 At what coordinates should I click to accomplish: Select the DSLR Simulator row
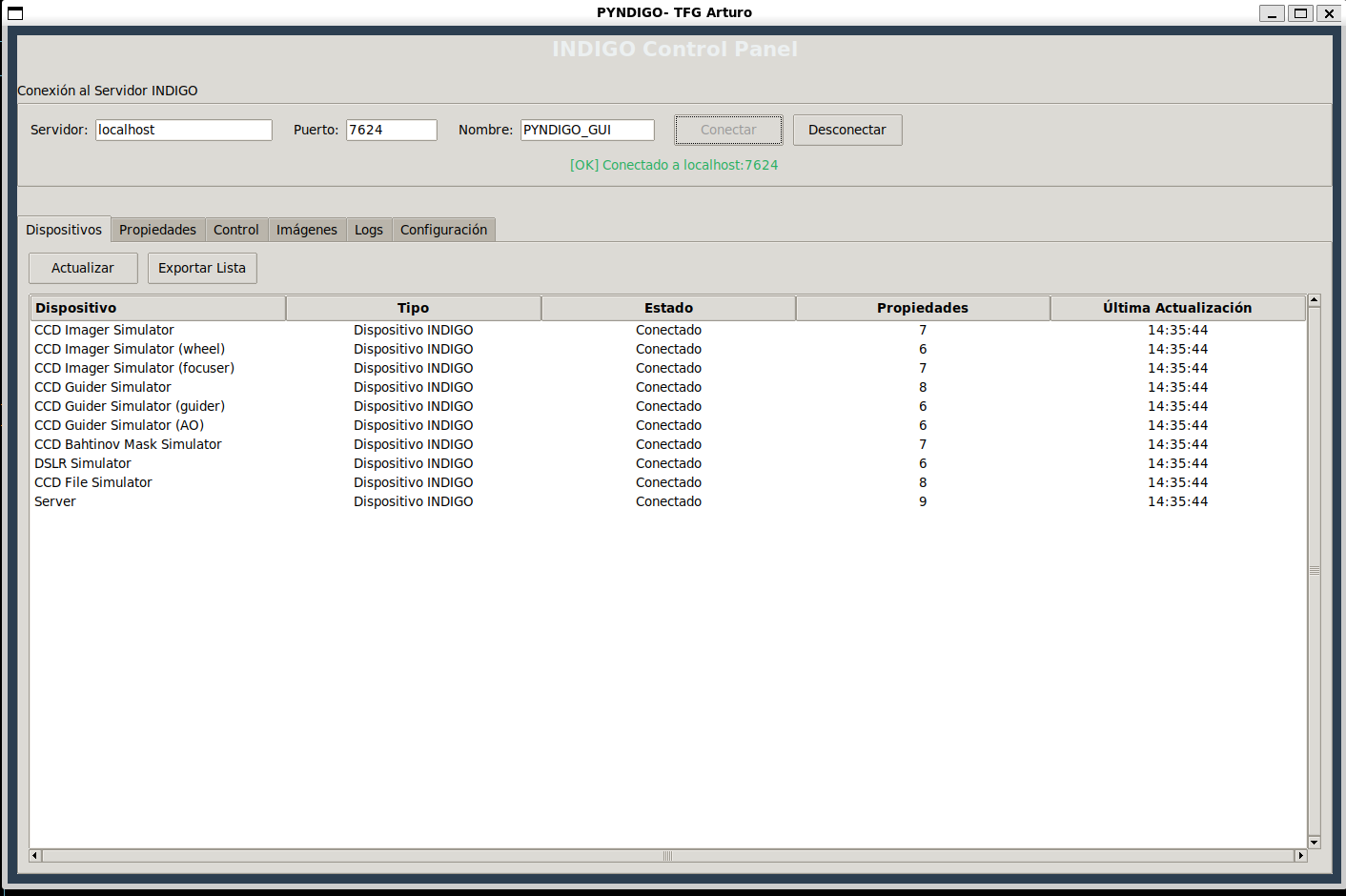click(x=668, y=463)
